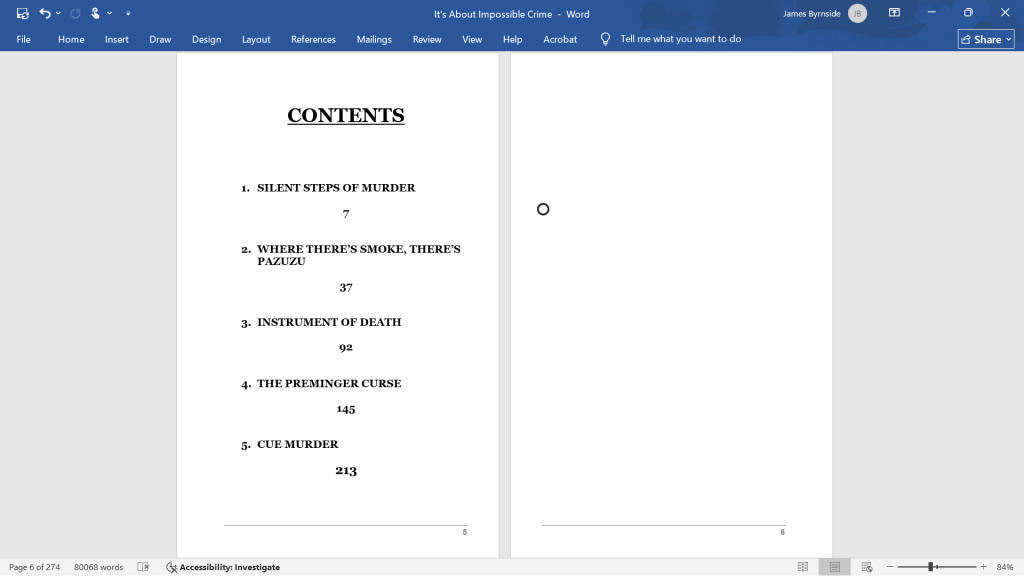Click the Accessibility: Investigate status indicator
Screen dimensions: 1024x576
223,567
